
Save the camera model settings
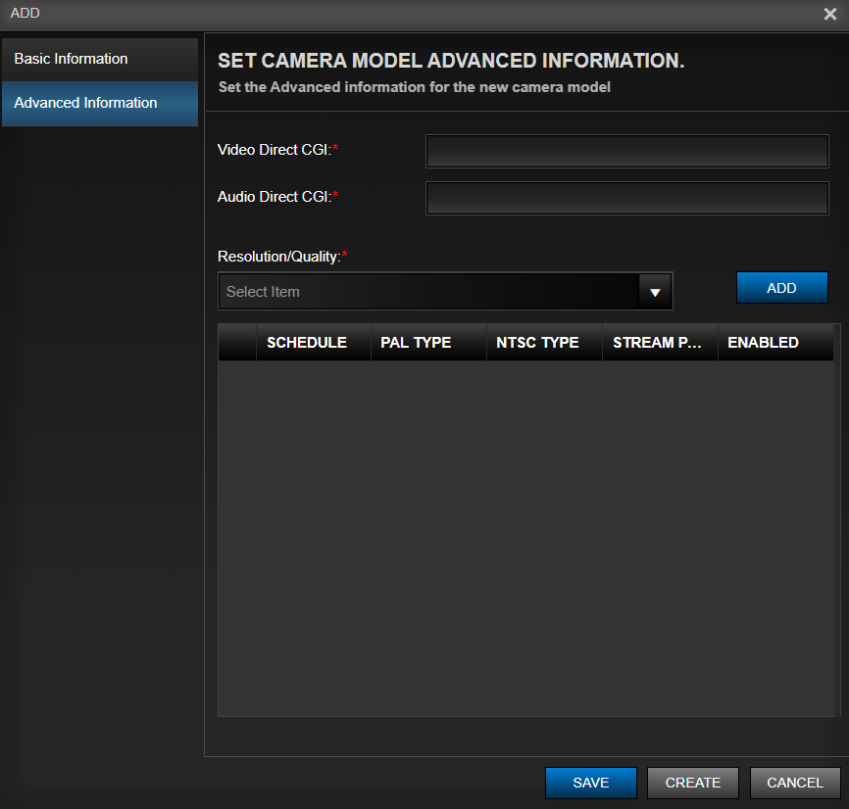click(x=591, y=782)
